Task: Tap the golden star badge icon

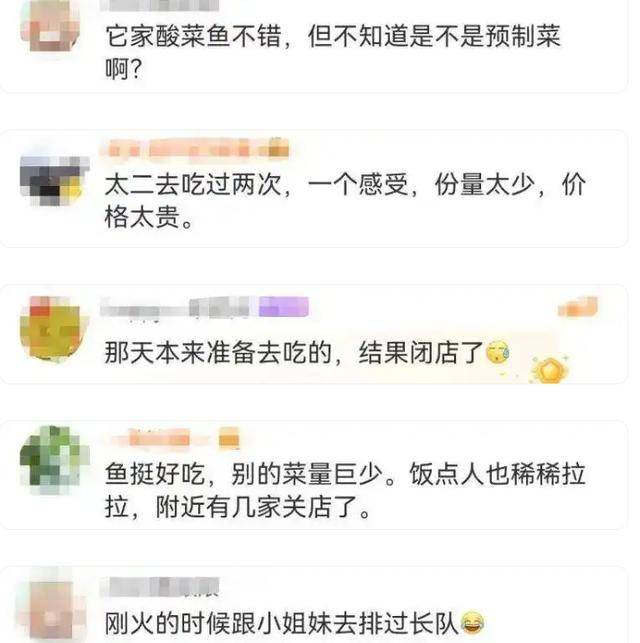Action: (x=550, y=369)
